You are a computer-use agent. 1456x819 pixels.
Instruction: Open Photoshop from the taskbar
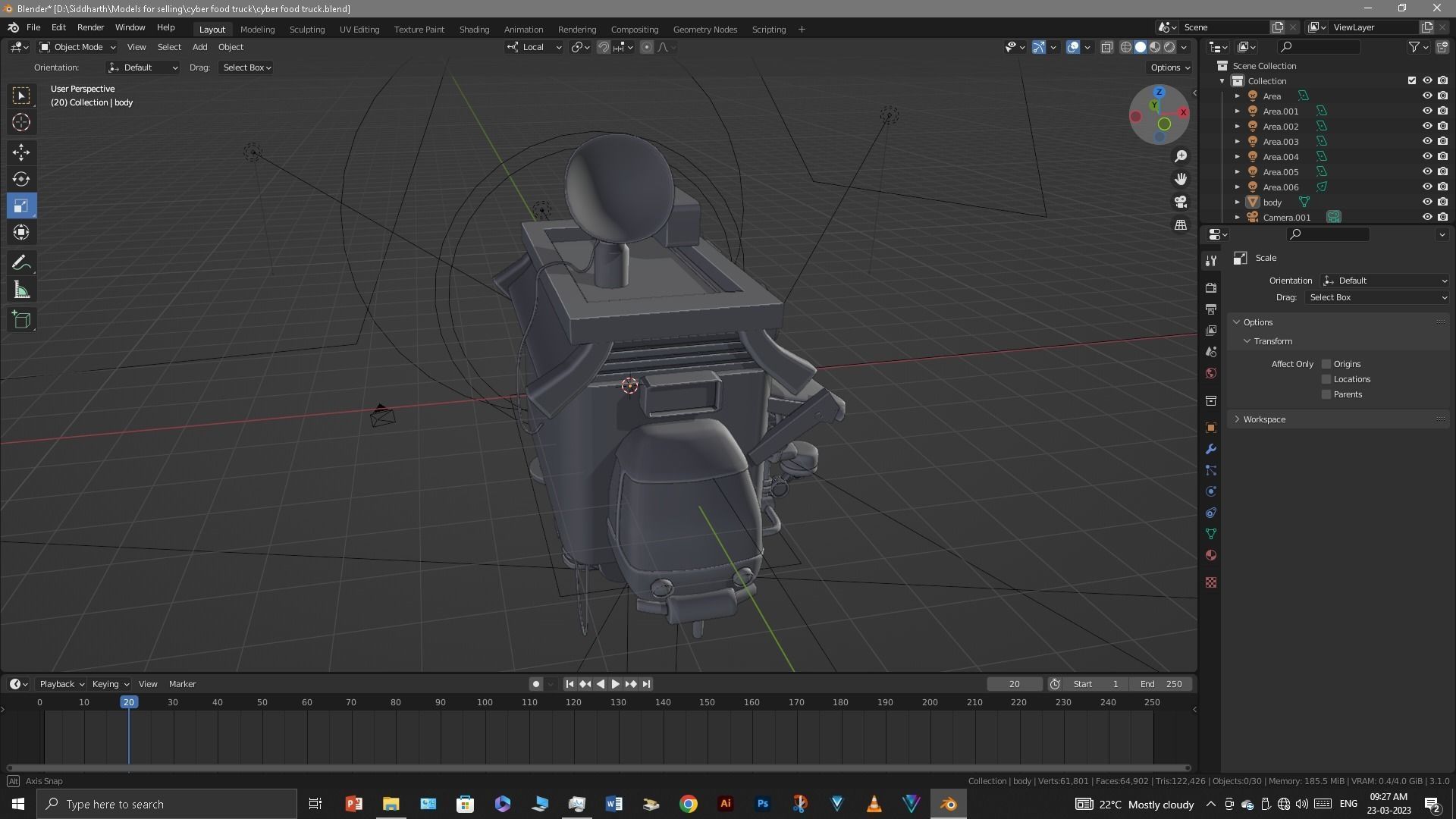coord(762,804)
